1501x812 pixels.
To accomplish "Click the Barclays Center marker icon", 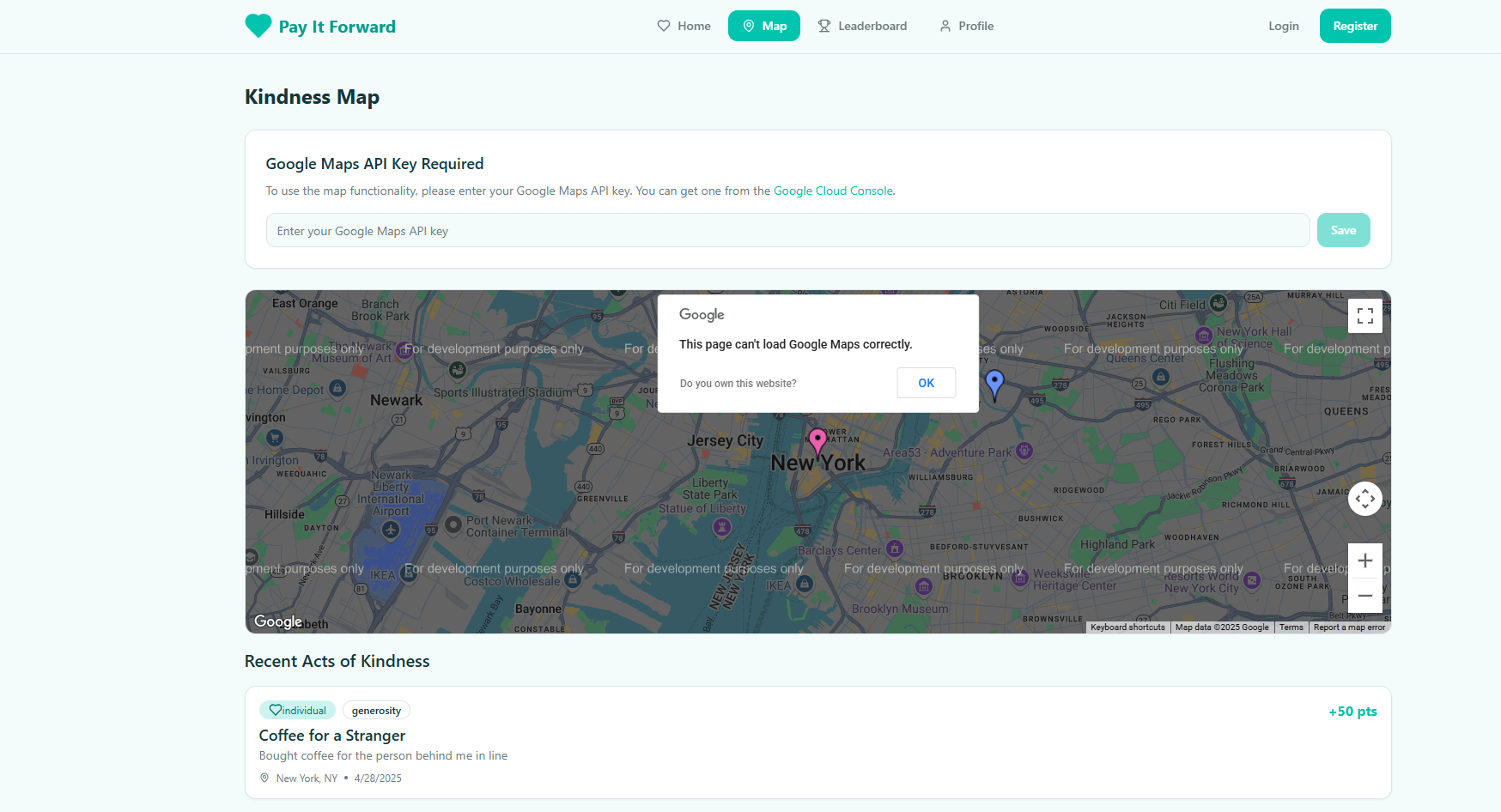I will point(895,548).
